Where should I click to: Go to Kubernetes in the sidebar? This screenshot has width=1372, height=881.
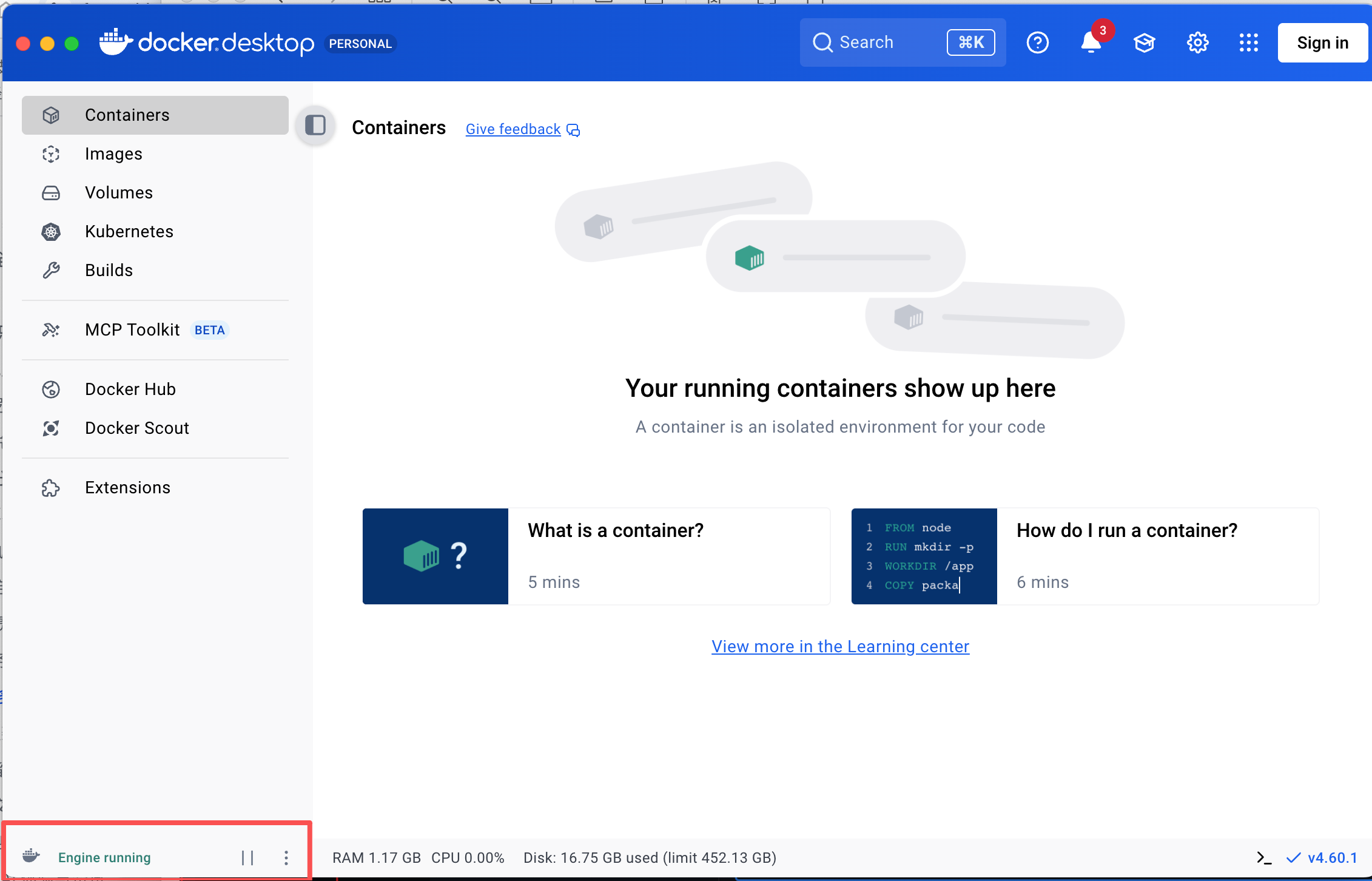pyautogui.click(x=129, y=232)
